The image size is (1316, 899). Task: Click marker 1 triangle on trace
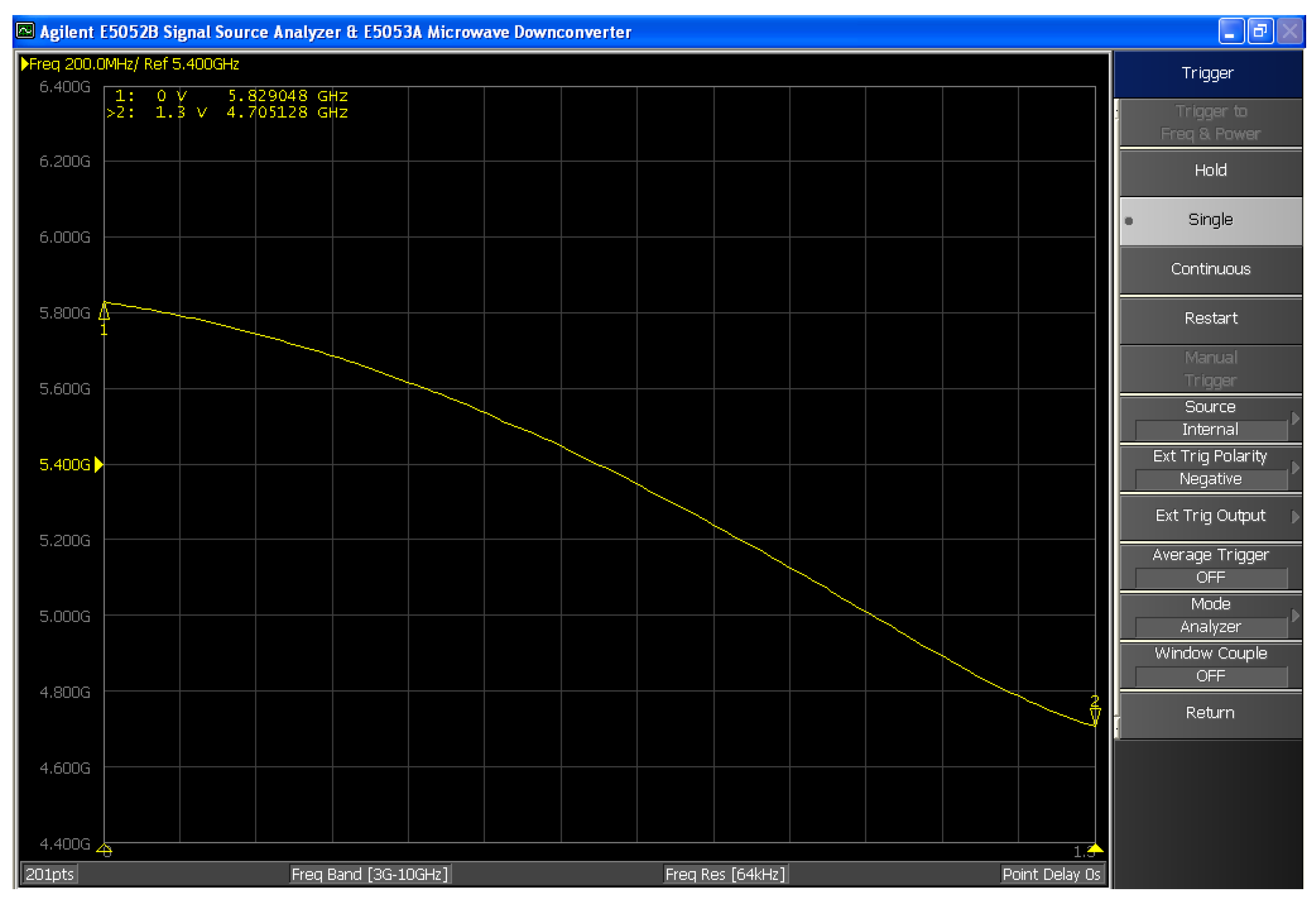(104, 311)
